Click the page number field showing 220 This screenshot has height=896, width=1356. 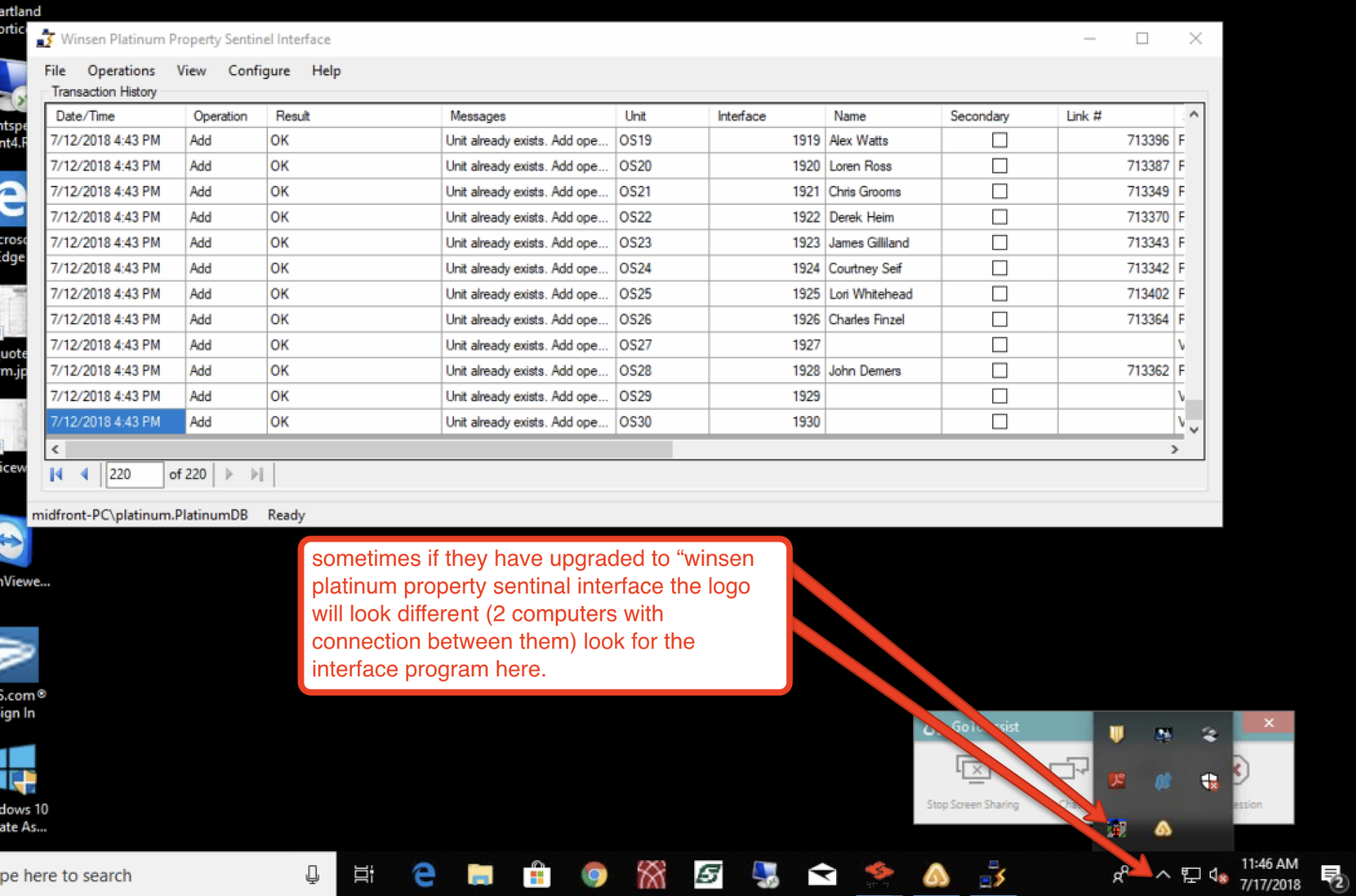point(134,474)
